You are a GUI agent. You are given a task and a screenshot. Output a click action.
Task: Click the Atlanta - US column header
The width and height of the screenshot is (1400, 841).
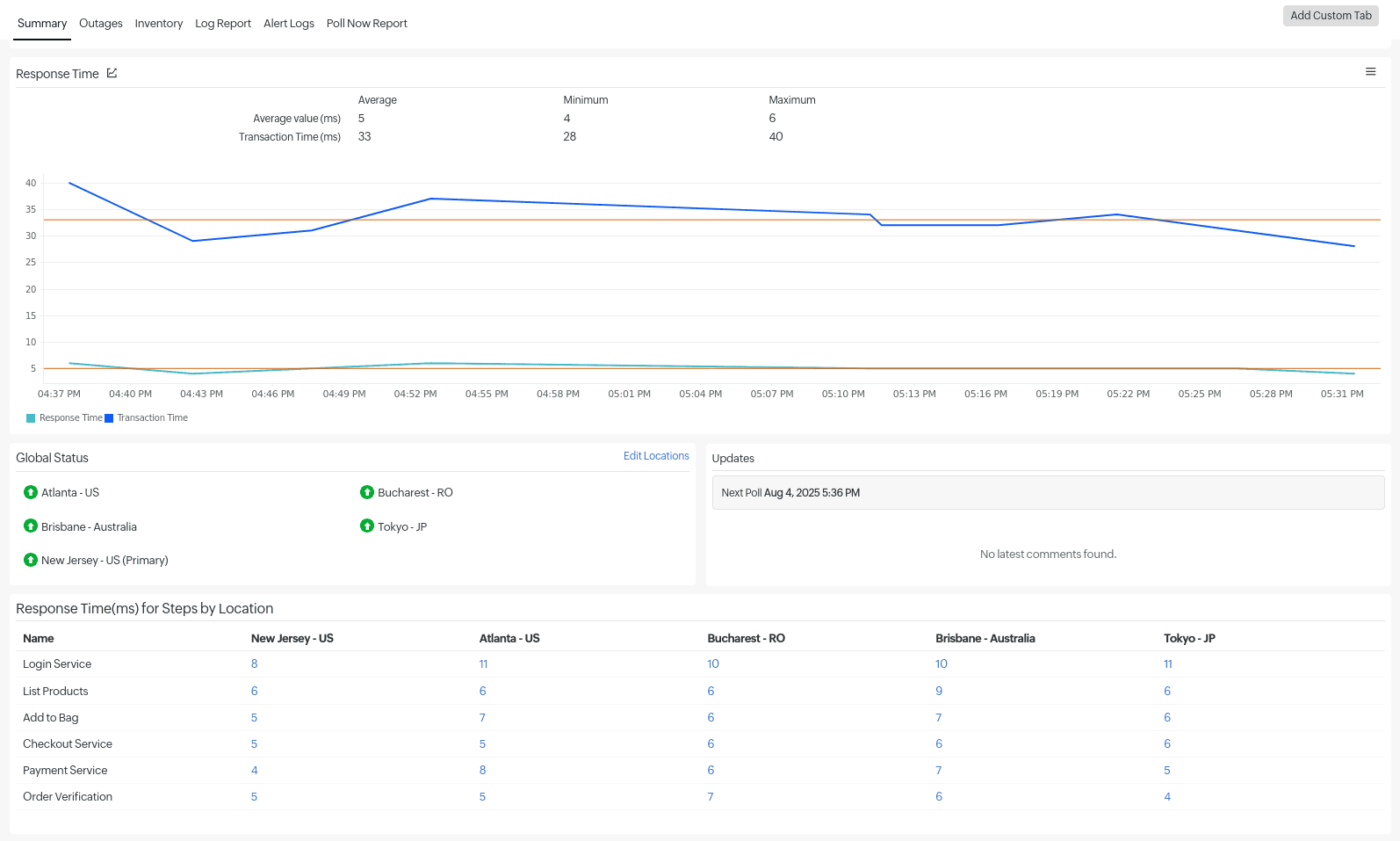click(x=509, y=638)
